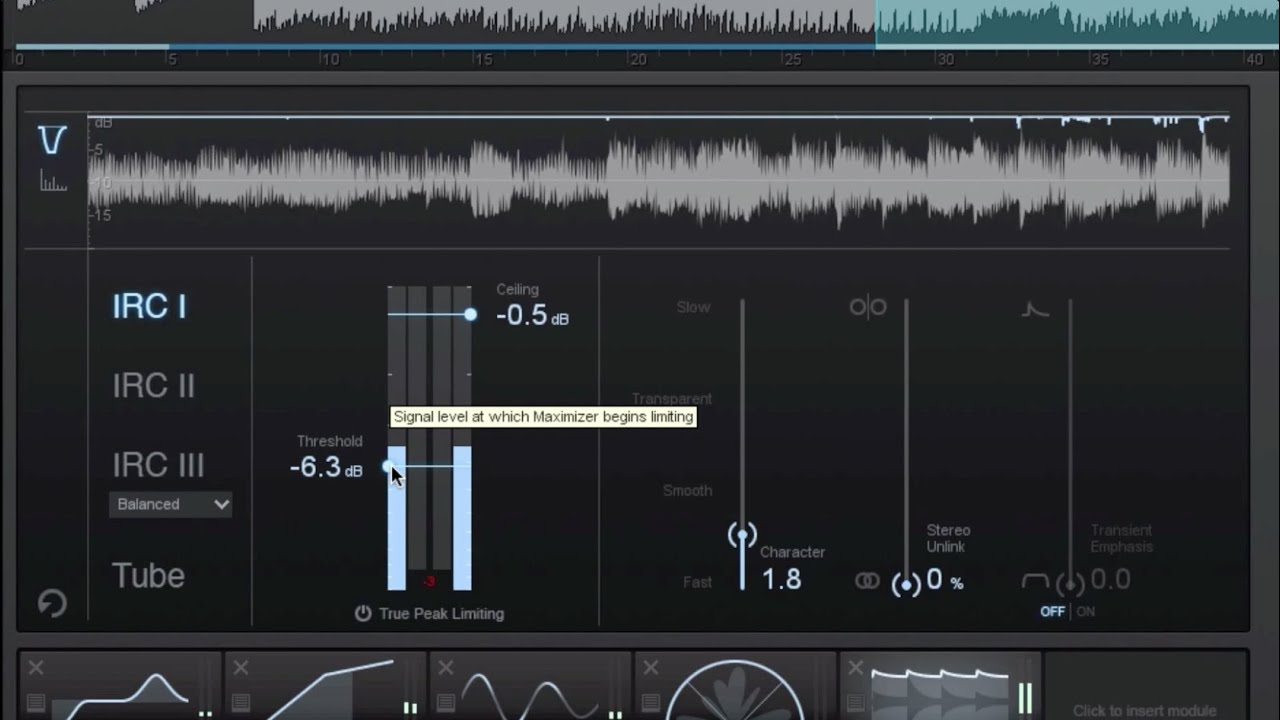Click the 20 second timeline marker

click(638, 60)
